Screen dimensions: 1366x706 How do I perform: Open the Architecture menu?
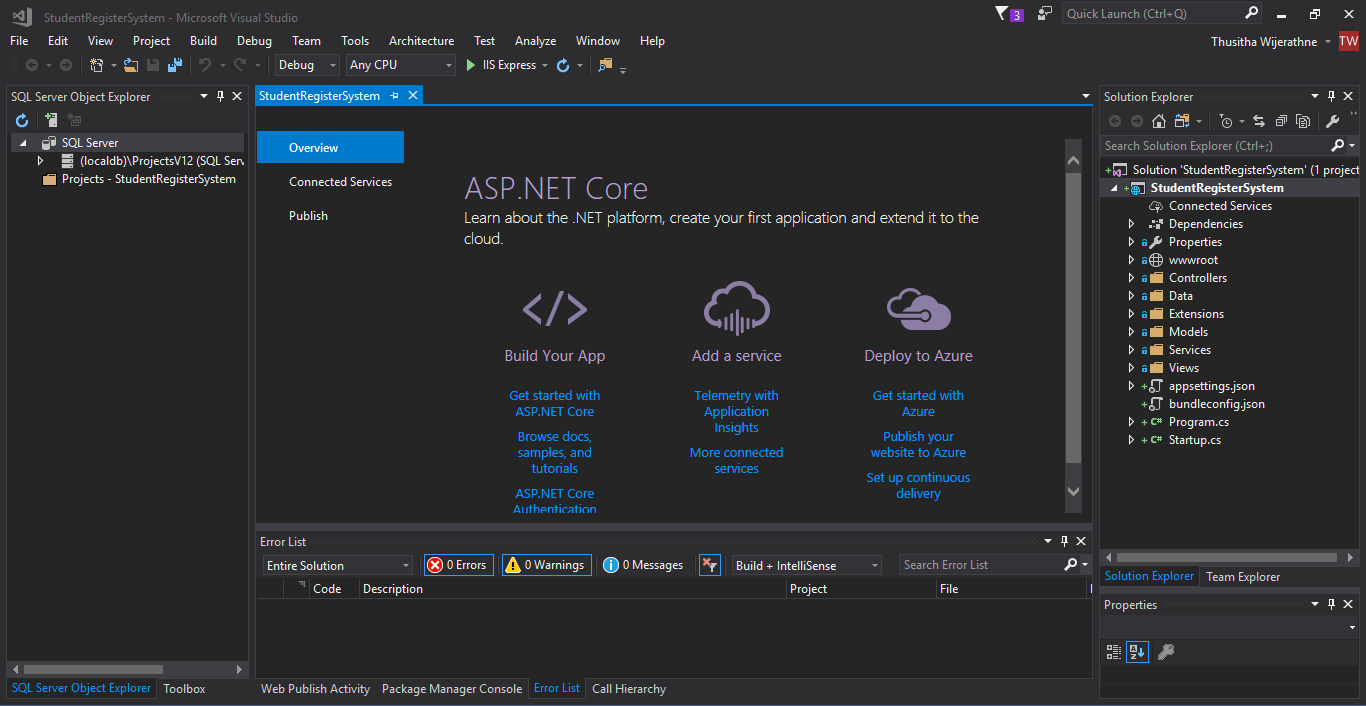pyautogui.click(x=421, y=41)
